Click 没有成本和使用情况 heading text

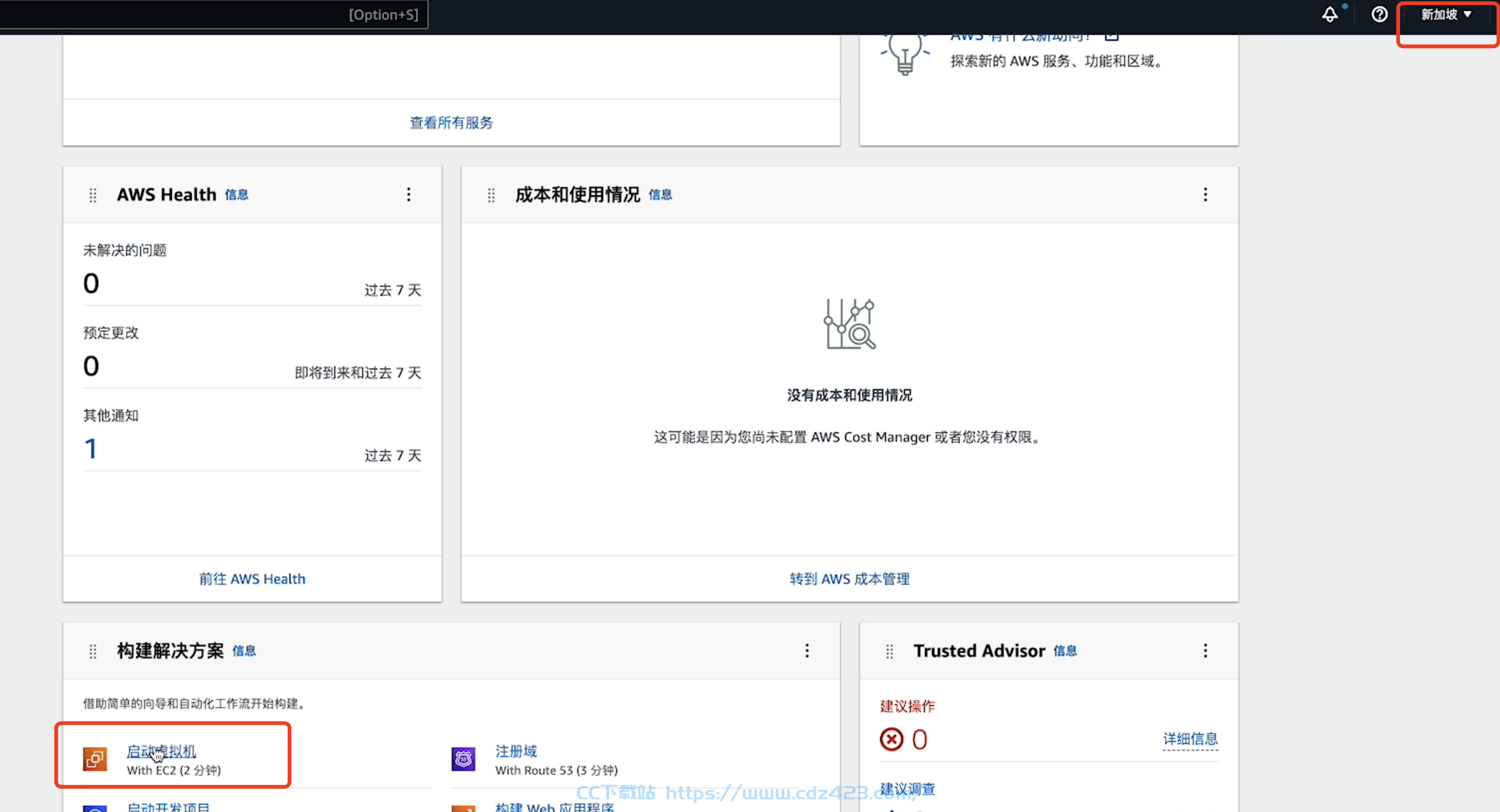pyautogui.click(x=849, y=395)
